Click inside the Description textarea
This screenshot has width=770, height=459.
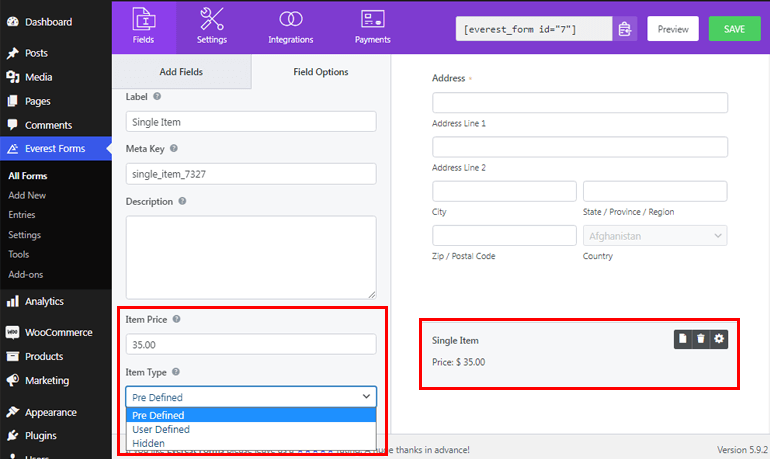pos(251,257)
